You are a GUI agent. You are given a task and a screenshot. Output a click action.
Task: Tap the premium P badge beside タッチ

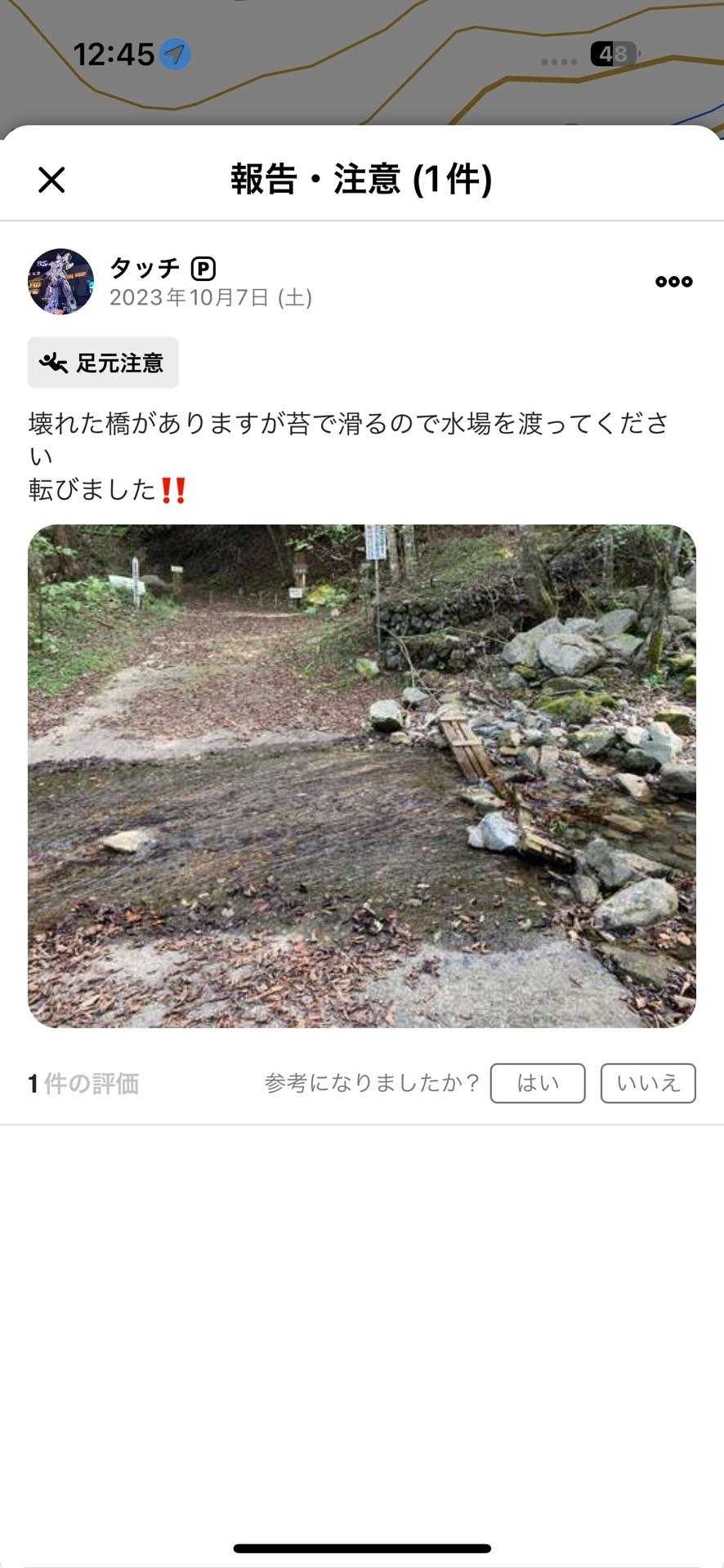[x=203, y=269]
